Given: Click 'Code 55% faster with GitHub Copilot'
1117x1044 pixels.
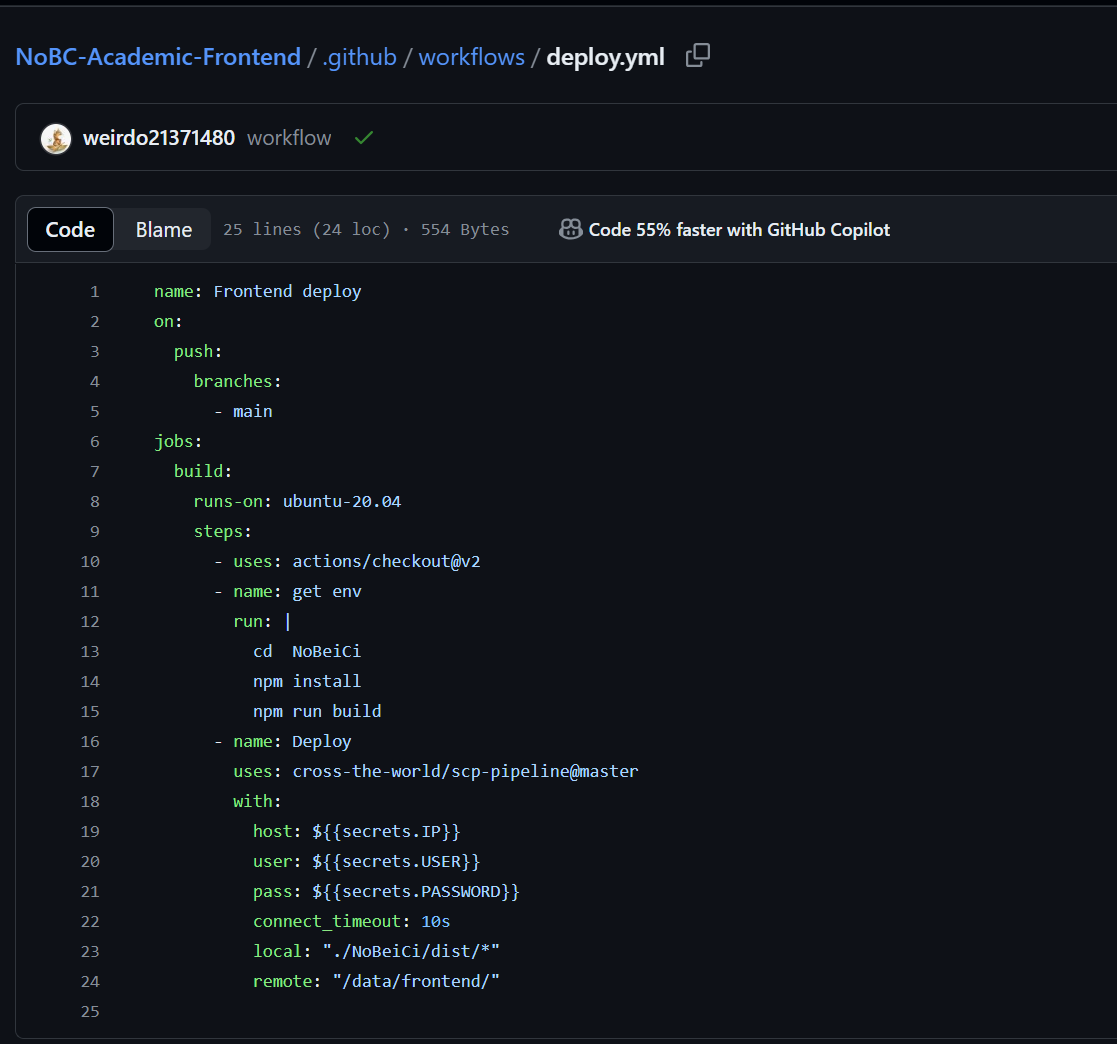Looking at the screenshot, I should tap(739, 230).
